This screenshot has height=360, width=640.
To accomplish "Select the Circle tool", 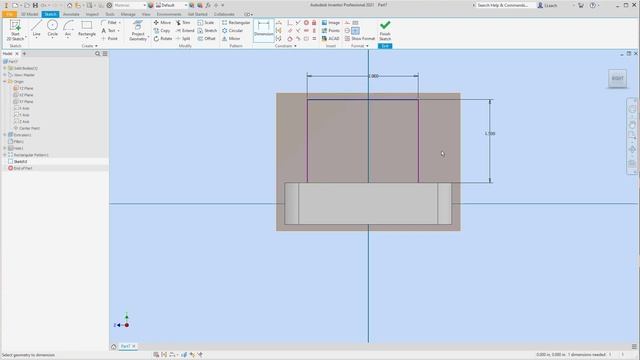I will point(52,28).
